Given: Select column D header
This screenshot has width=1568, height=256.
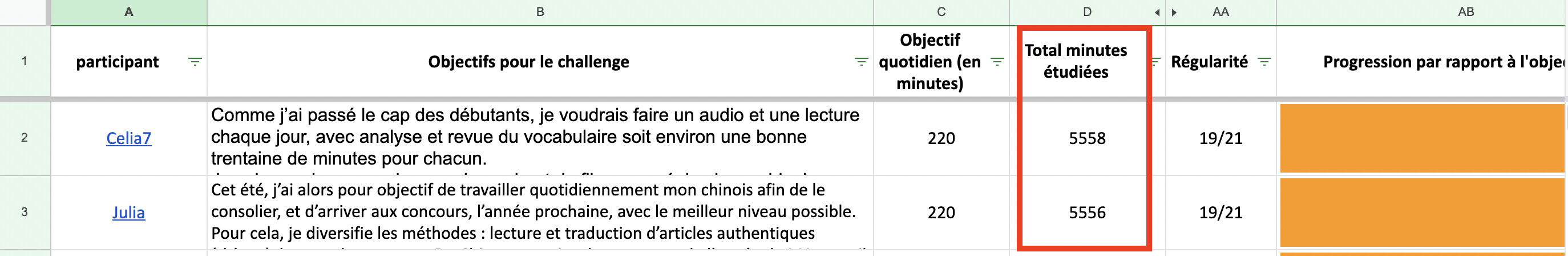Looking at the screenshot, I should point(1086,12).
